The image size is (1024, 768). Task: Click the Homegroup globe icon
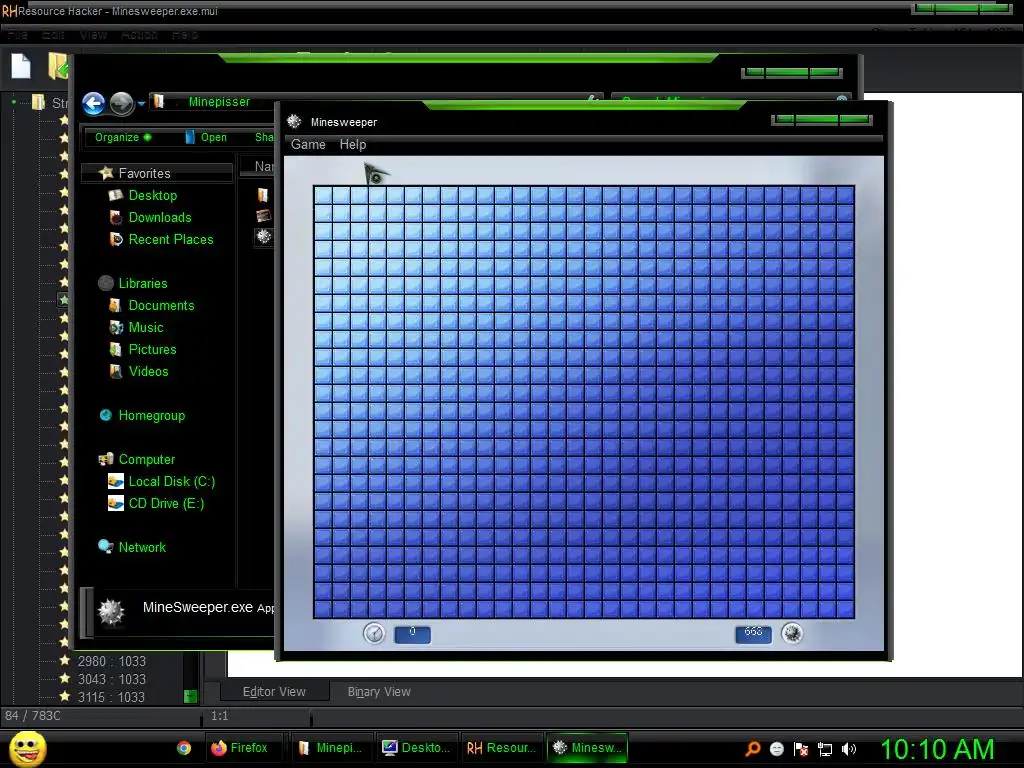105,415
